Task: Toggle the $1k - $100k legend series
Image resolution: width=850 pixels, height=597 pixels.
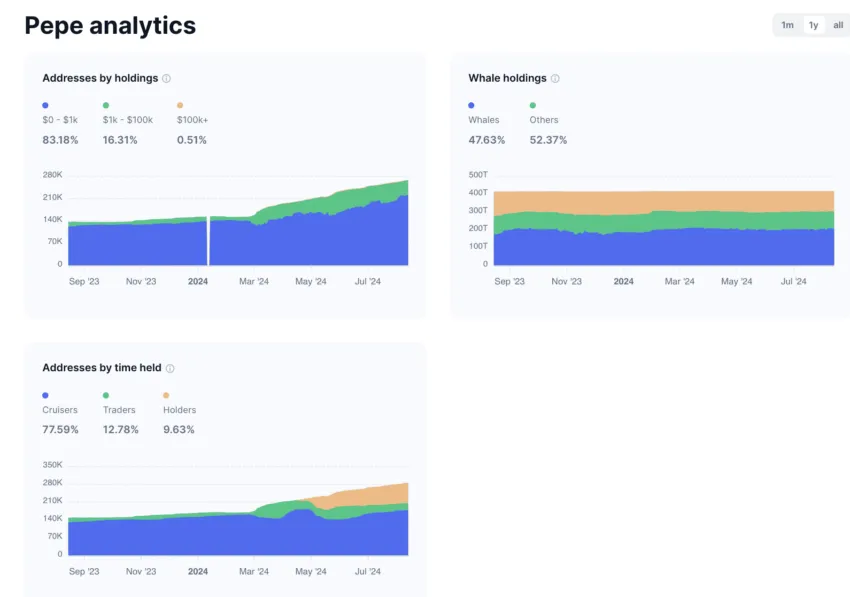Action: coord(128,120)
